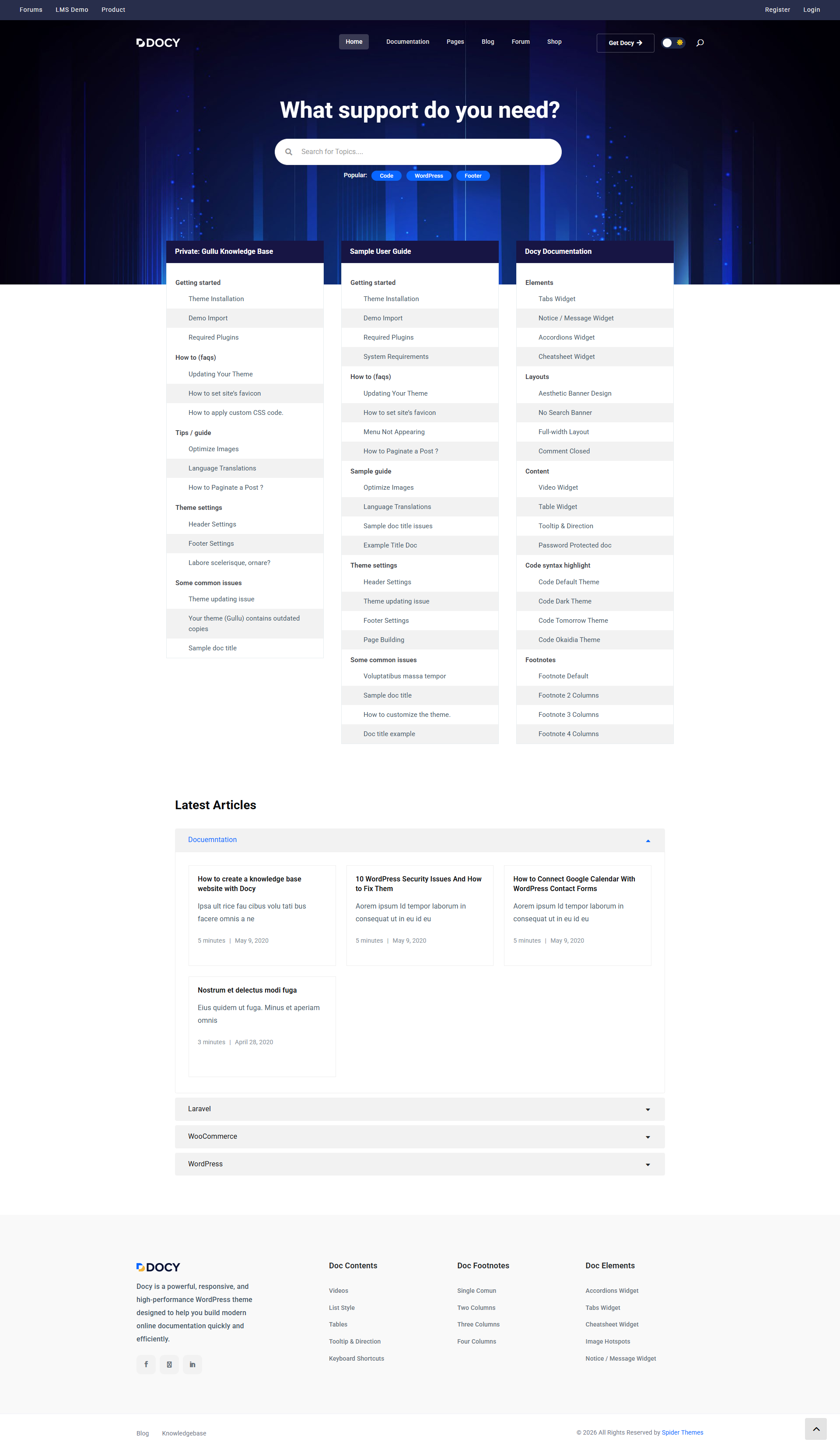The height and width of the screenshot is (1453, 840).
Task: Expand the WooCommerce accordion
Action: pyautogui.click(x=420, y=1137)
